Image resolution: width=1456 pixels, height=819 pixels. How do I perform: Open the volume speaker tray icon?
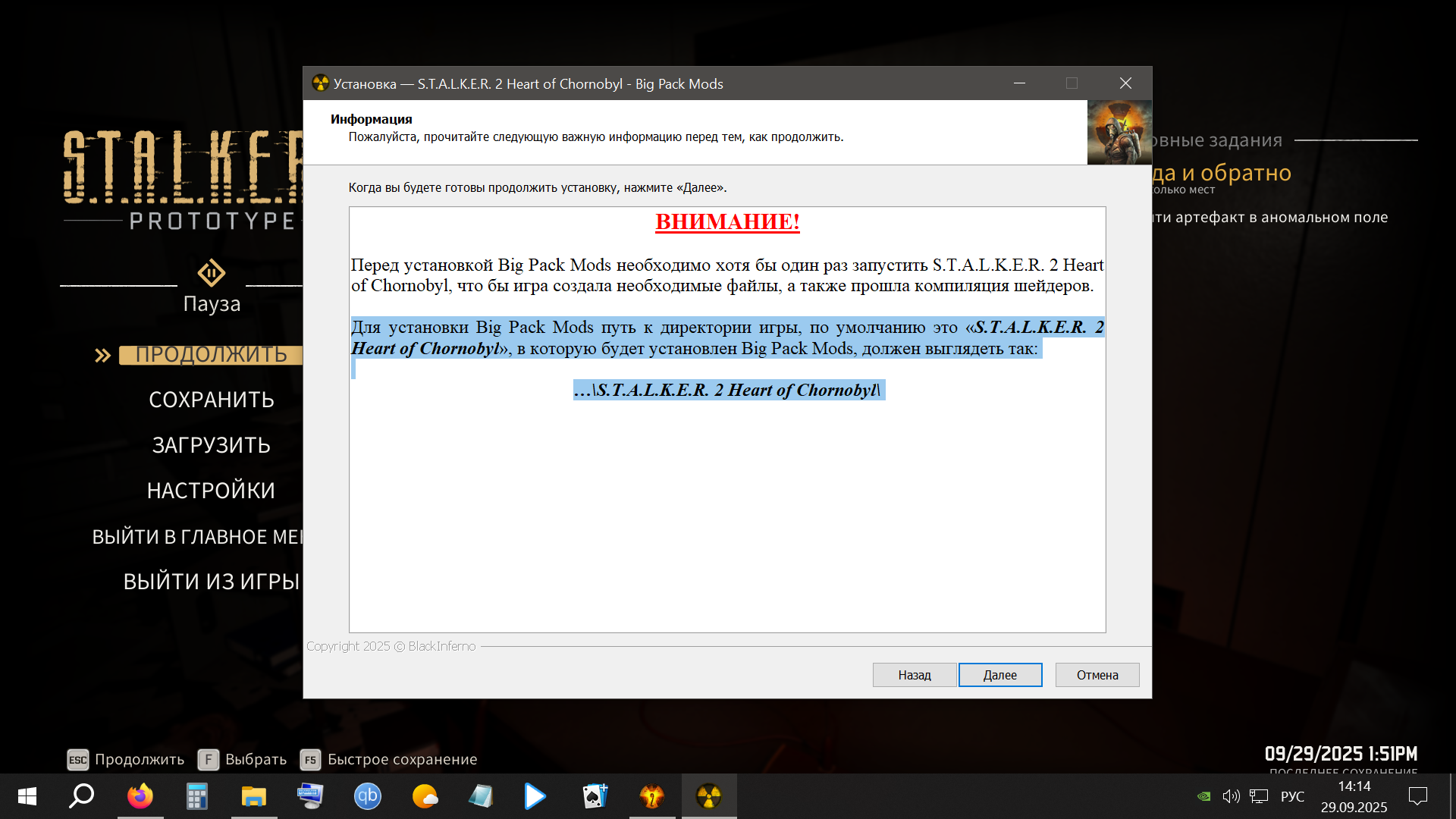1231,796
